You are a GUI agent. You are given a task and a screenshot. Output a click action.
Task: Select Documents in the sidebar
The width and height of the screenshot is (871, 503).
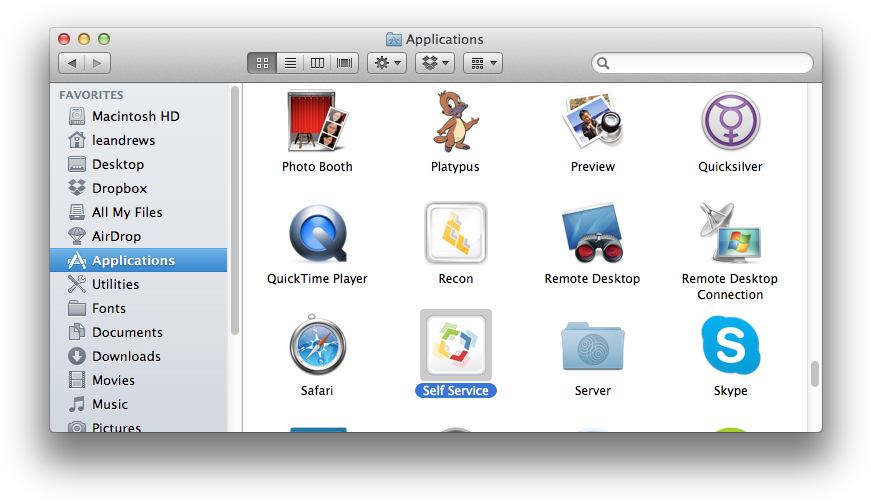point(138,332)
